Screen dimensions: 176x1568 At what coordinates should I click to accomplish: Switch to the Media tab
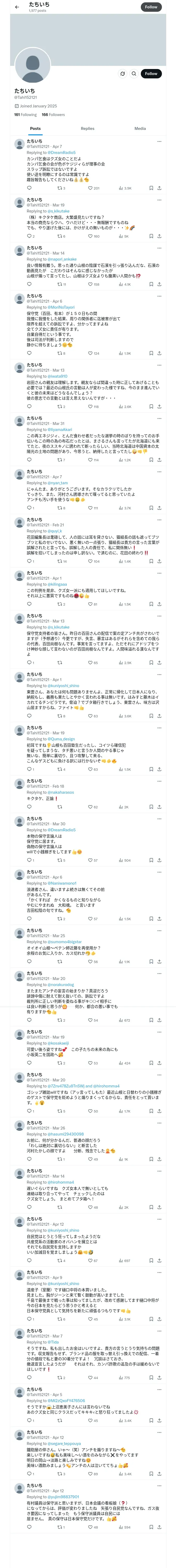140,128
